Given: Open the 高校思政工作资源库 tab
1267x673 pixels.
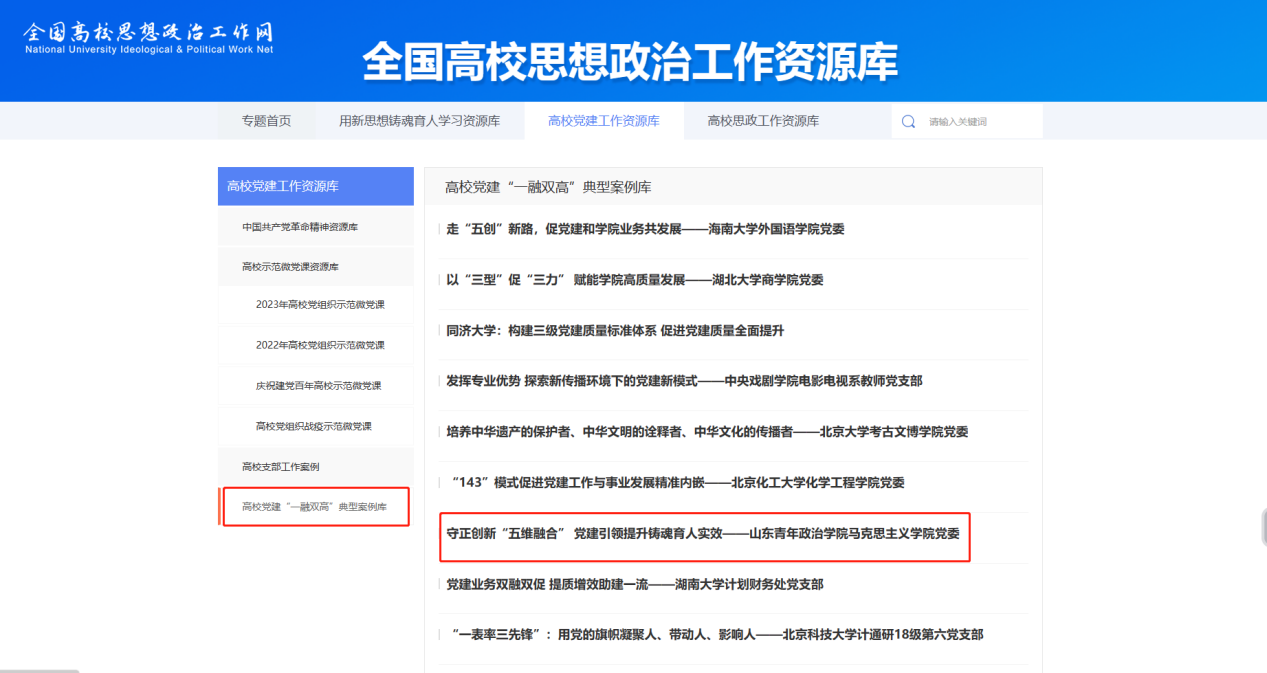Looking at the screenshot, I should click(763, 121).
